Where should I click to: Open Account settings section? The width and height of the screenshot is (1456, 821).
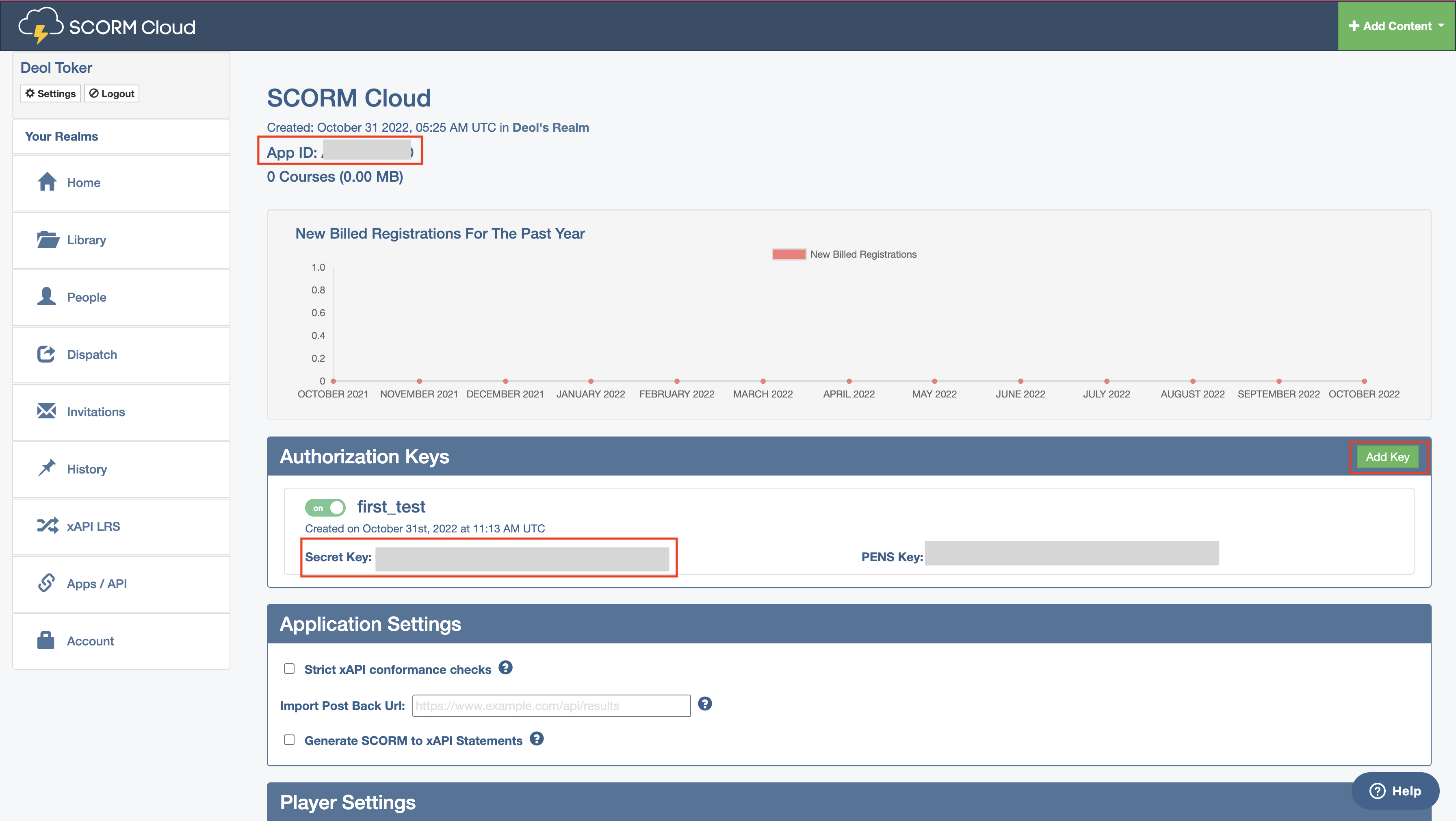pos(90,640)
